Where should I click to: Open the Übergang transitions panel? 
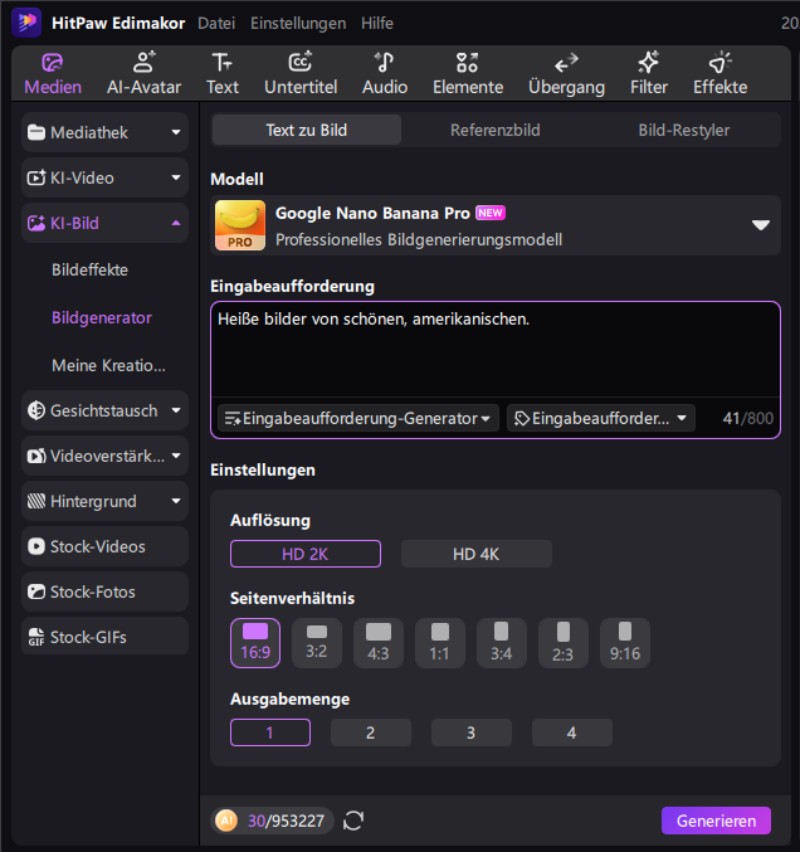coord(566,74)
